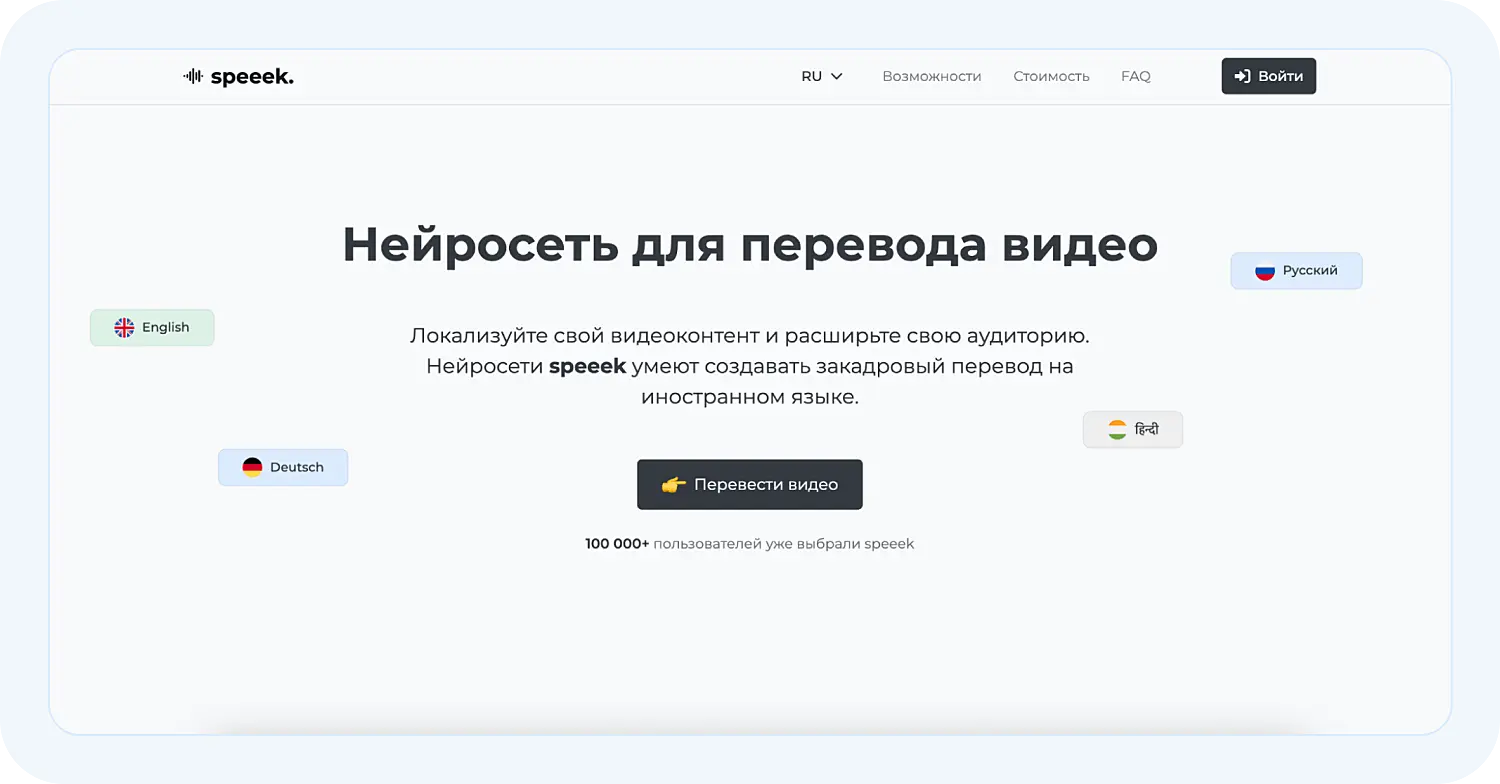
Task: Collapse the RU selector via its arrow
Action: (836, 76)
